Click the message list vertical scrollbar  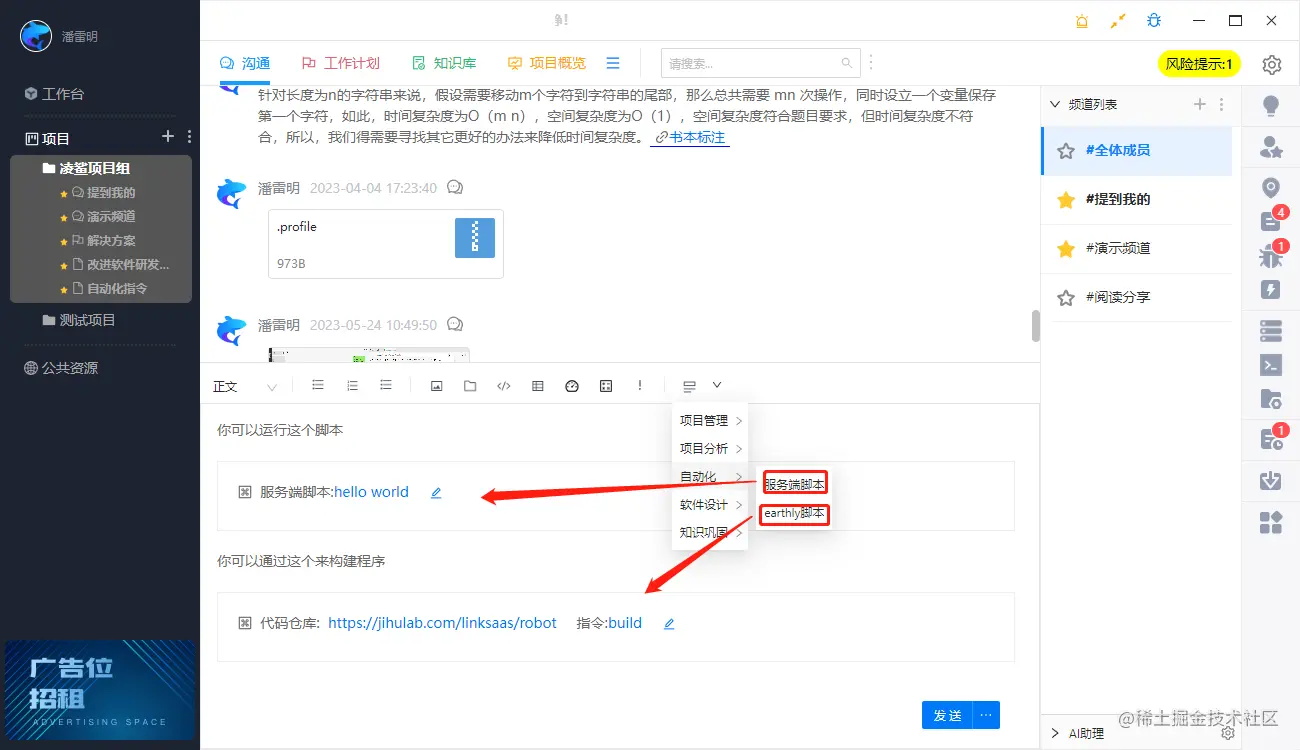point(1036,326)
